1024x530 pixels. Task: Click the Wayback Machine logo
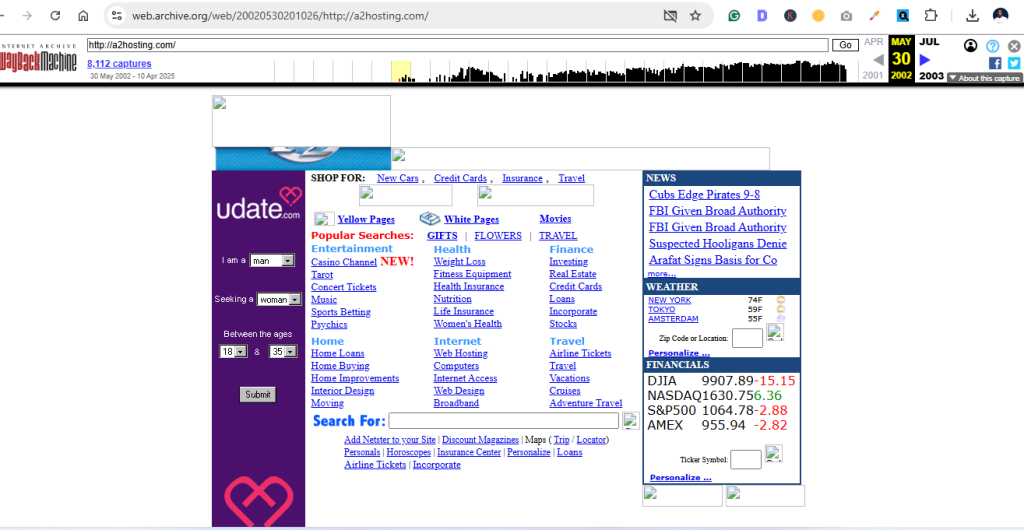click(x=39, y=57)
